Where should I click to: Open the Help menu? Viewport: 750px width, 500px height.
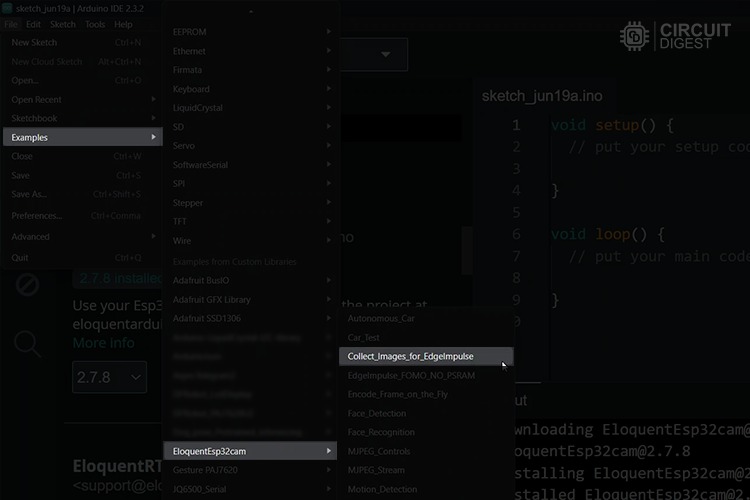[x=123, y=24]
